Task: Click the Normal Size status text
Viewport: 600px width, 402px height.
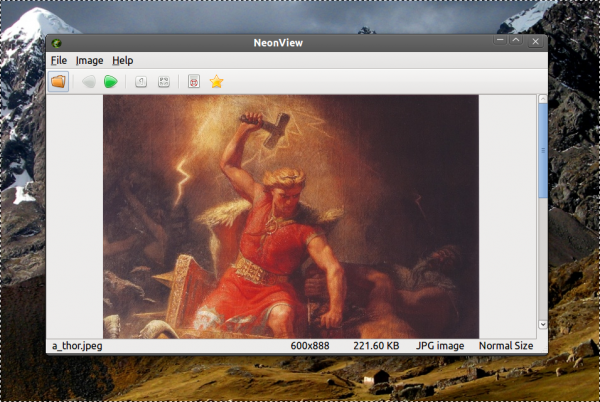Action: [506, 346]
